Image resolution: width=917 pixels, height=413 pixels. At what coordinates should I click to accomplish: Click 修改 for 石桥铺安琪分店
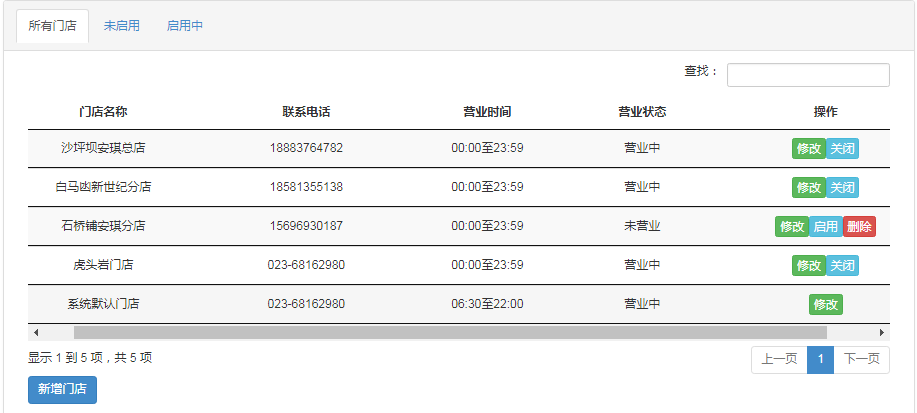792,226
